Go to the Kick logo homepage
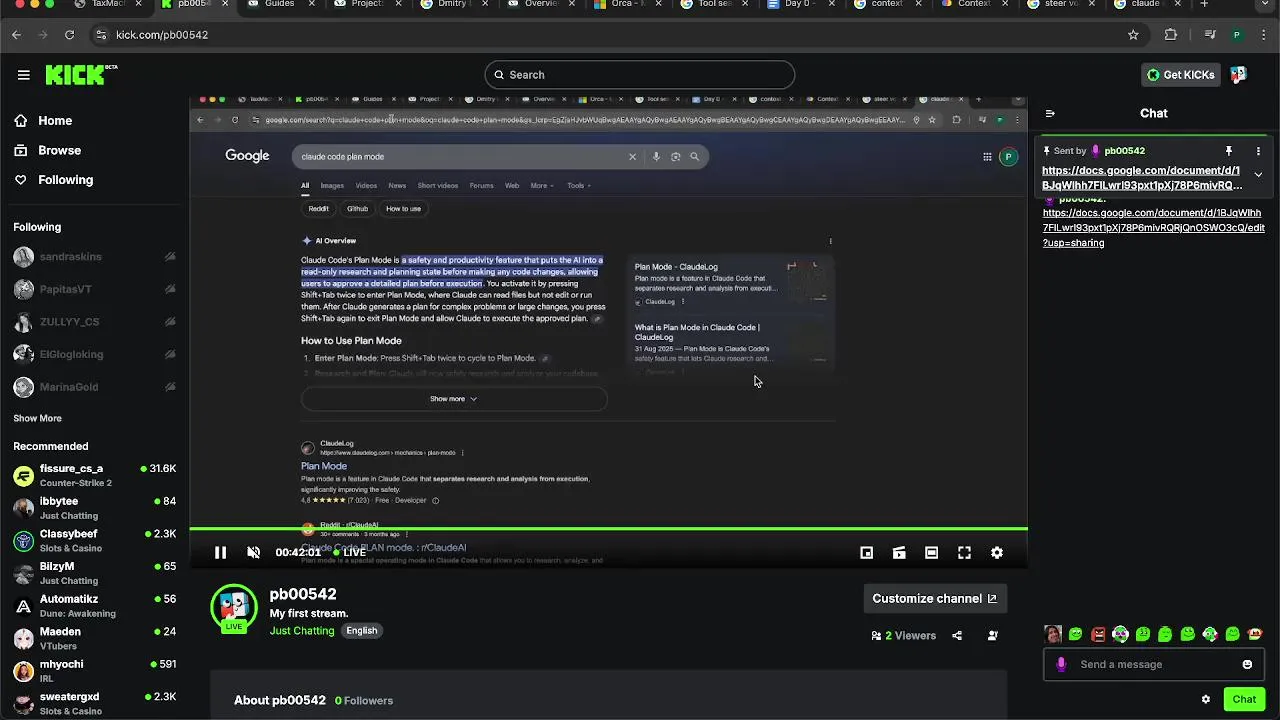1280x720 pixels. pos(80,75)
